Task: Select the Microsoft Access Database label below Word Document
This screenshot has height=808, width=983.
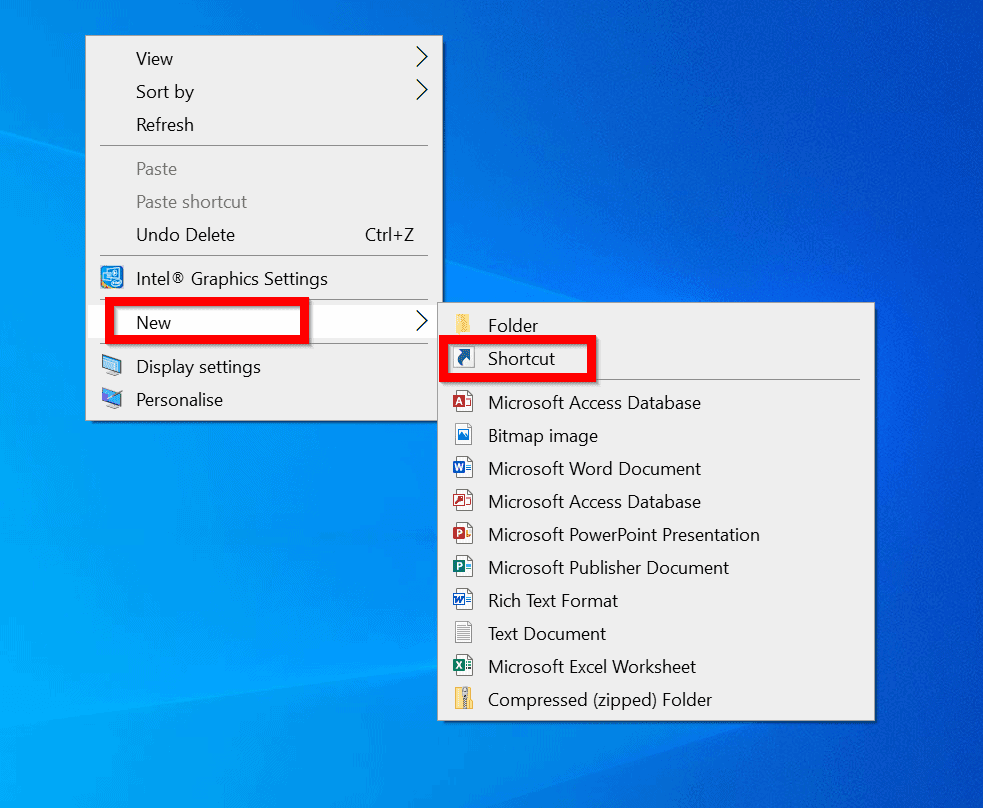Action: pos(594,501)
